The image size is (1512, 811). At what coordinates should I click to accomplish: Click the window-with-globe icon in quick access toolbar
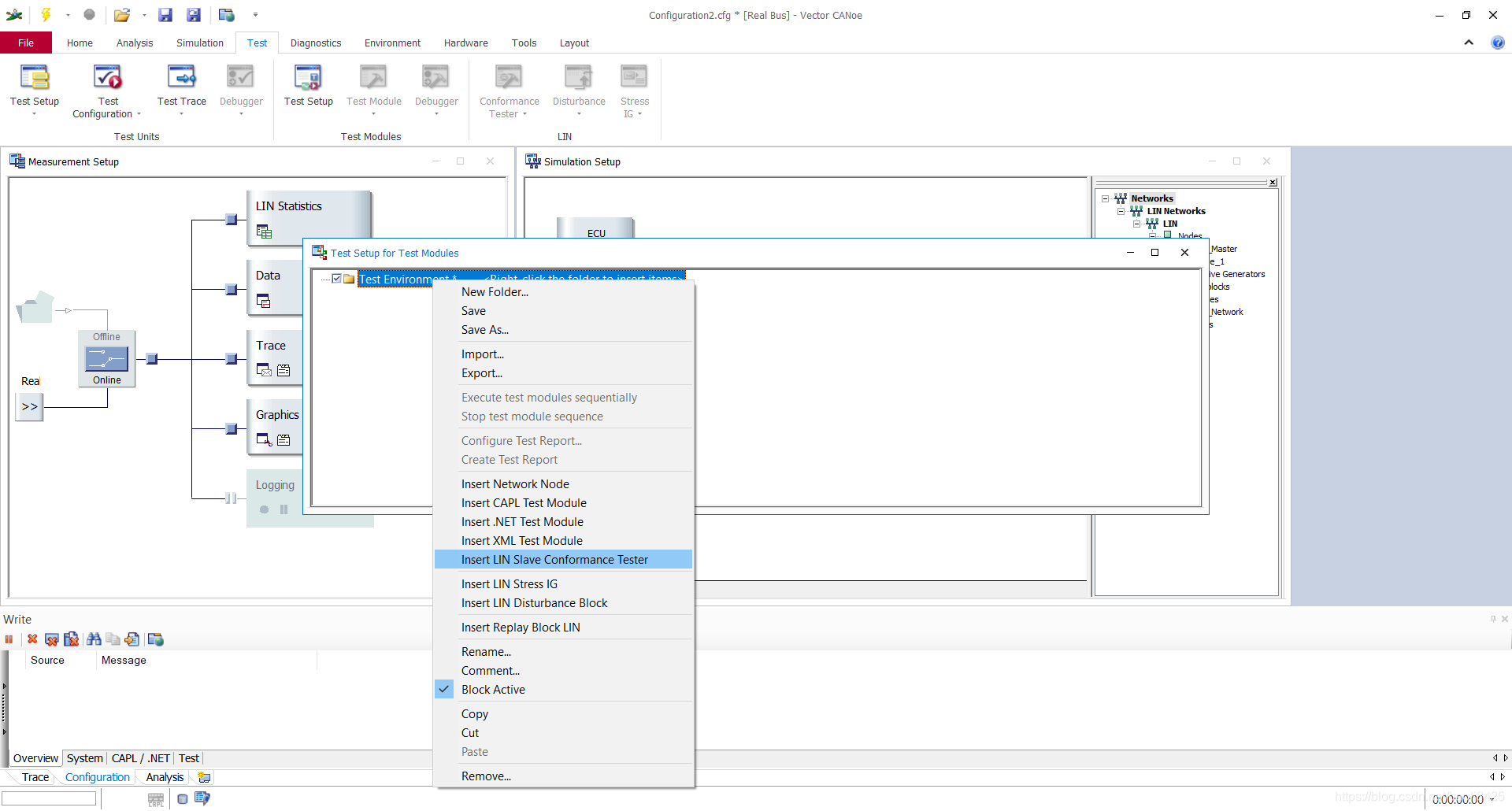pos(227,14)
